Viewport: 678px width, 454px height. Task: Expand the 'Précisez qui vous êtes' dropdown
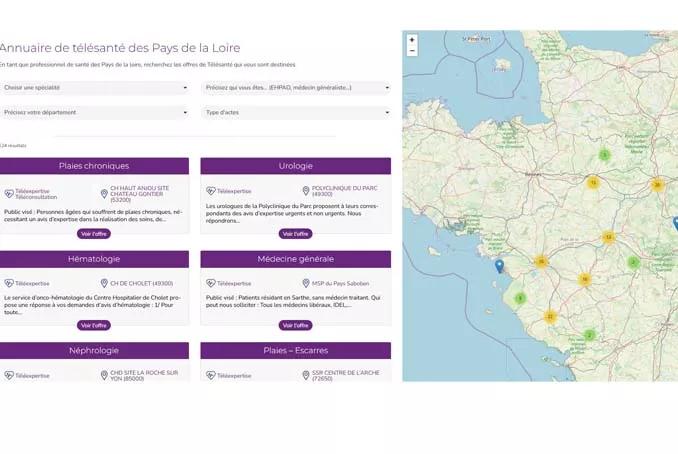(x=295, y=87)
